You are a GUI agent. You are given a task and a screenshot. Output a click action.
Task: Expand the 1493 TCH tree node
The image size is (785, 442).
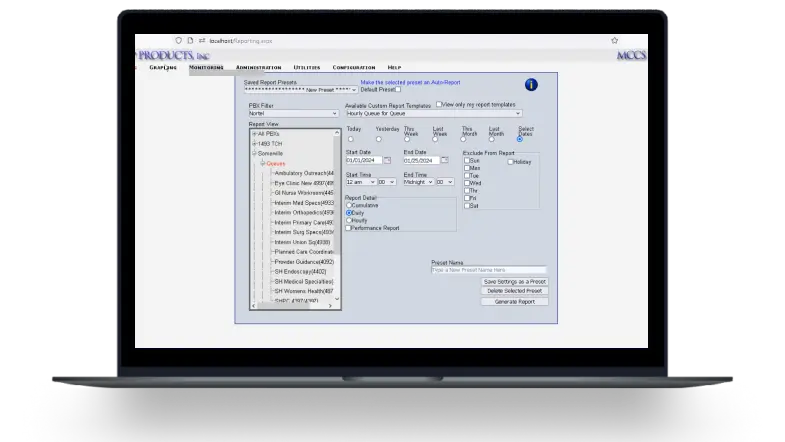[x=254, y=143]
